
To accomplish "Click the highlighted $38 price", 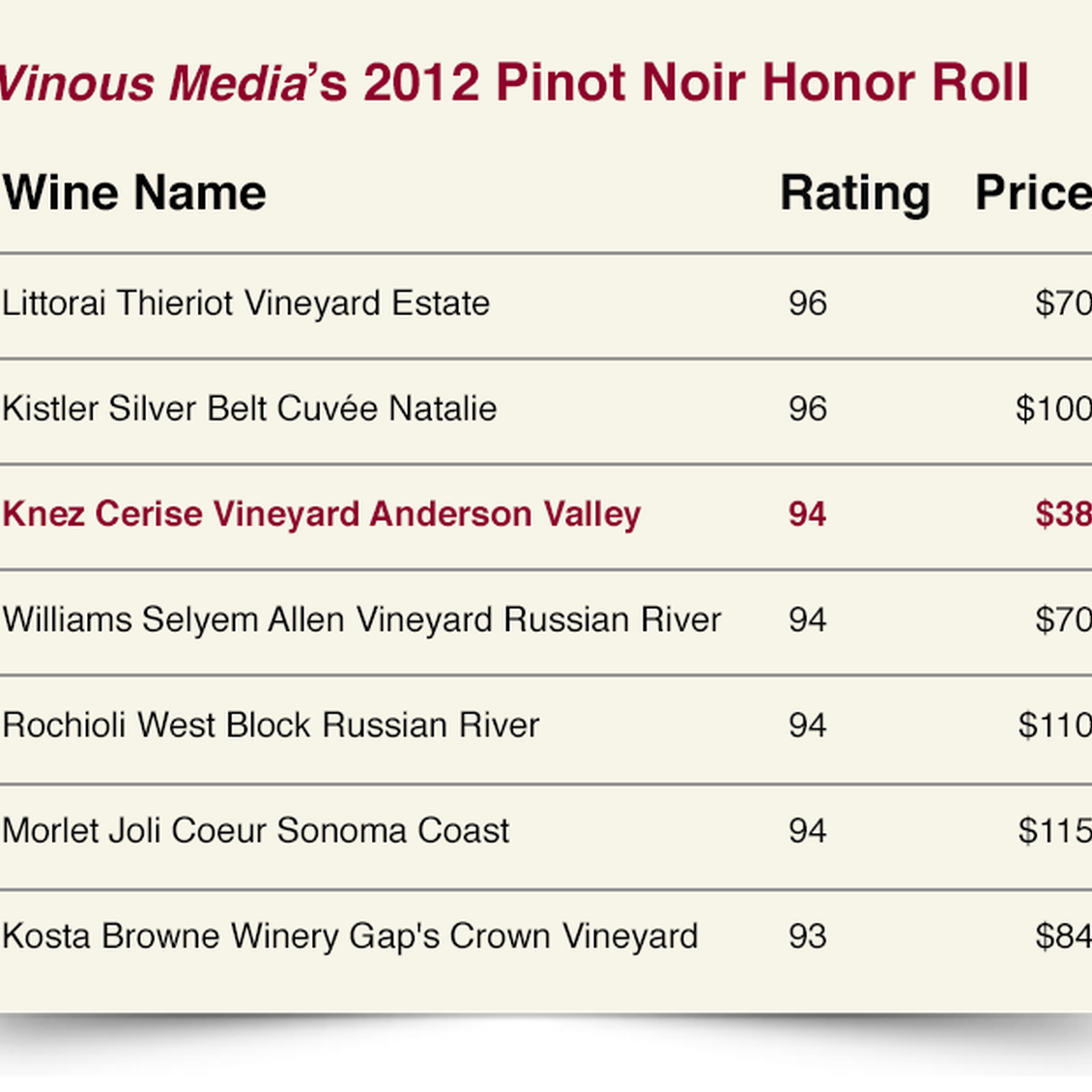I will click(1063, 514).
